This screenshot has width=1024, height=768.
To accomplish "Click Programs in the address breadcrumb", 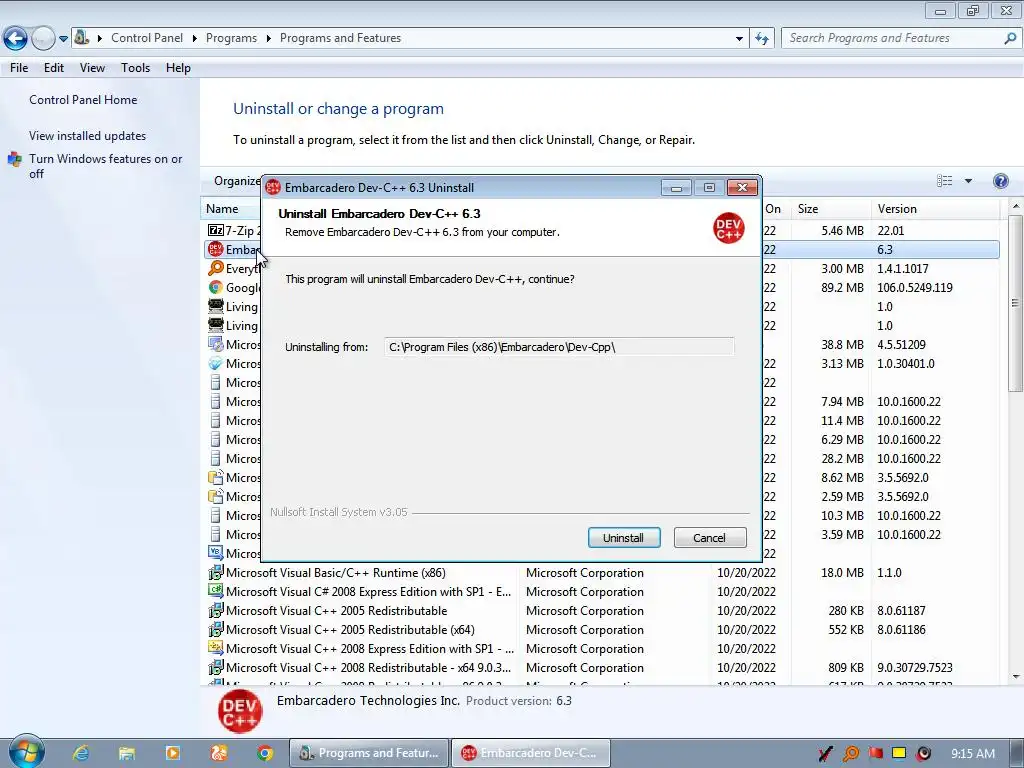I will [x=231, y=38].
